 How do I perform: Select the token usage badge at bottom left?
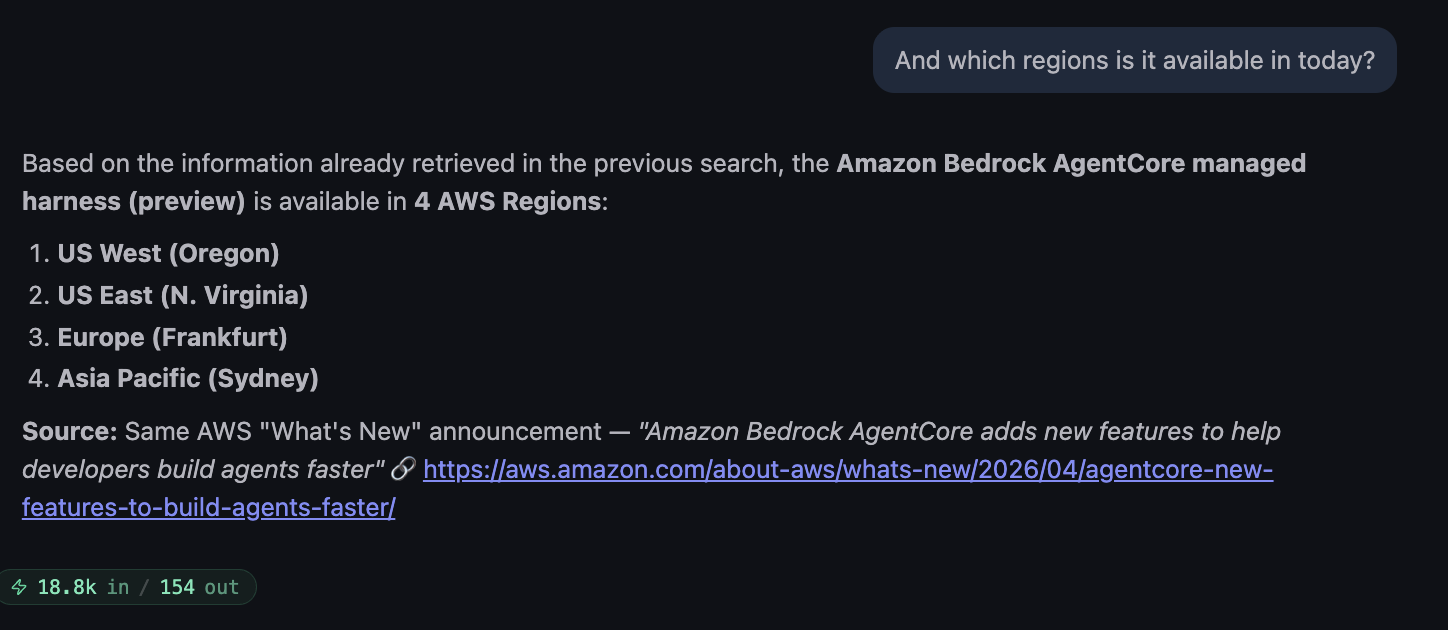128,587
